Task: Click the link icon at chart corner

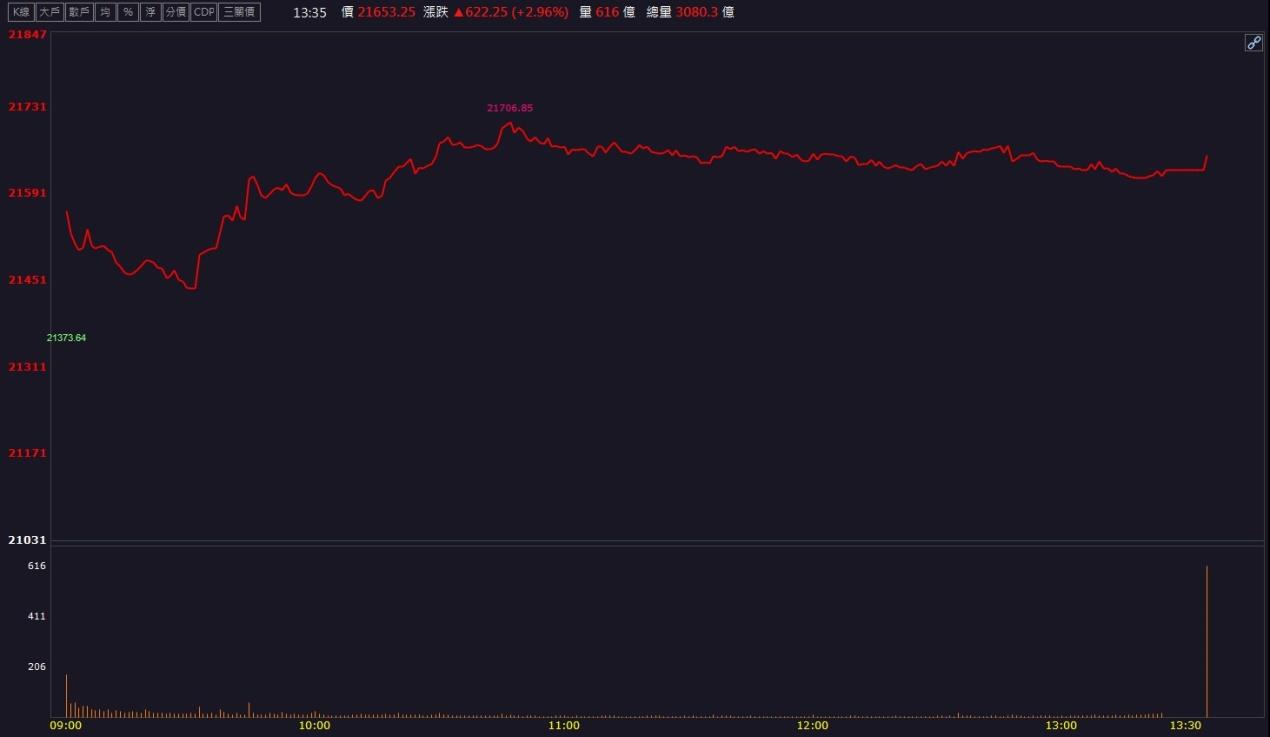Action: [1253, 42]
